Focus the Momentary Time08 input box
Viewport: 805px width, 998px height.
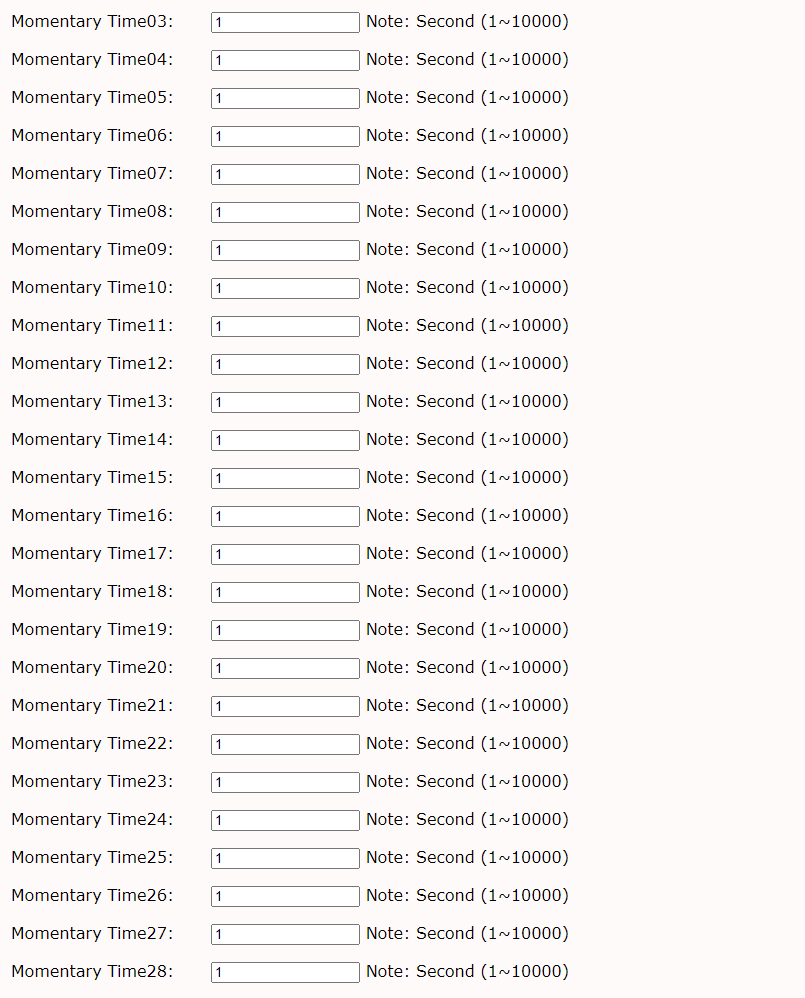(x=285, y=212)
